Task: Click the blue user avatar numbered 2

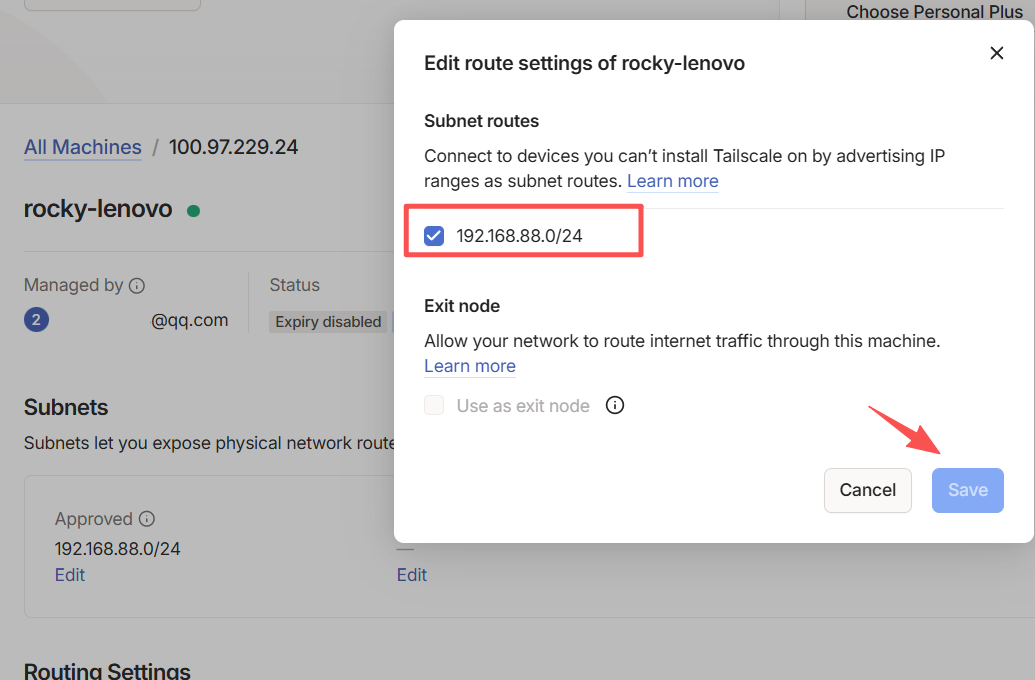Action: (x=36, y=321)
